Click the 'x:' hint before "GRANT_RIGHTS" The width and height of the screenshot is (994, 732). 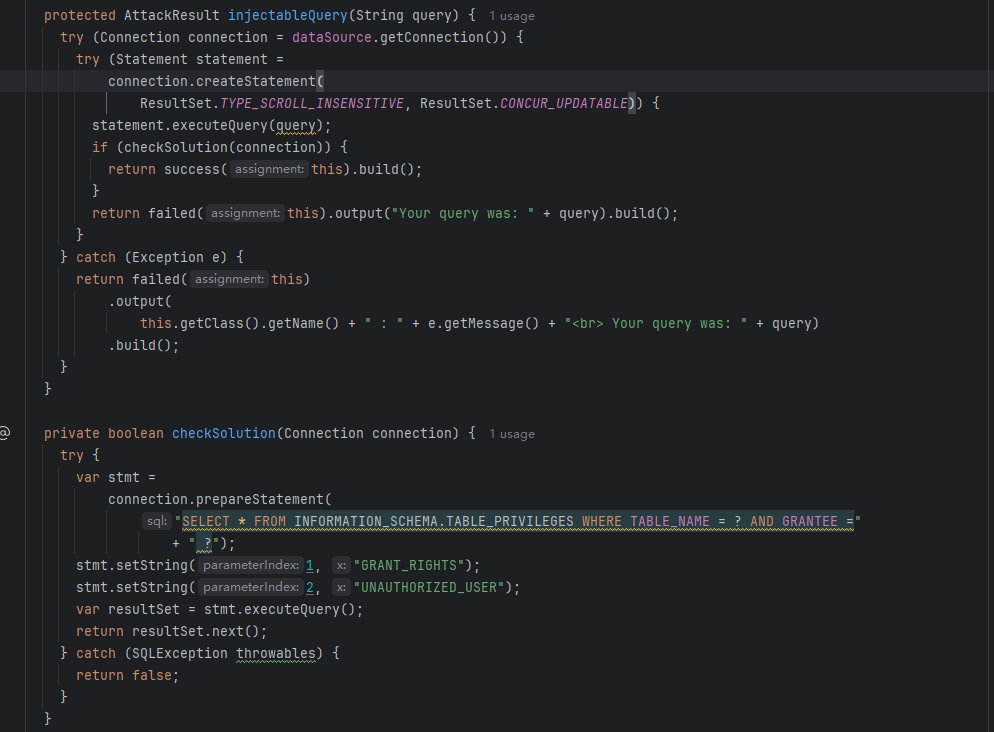(x=341, y=565)
